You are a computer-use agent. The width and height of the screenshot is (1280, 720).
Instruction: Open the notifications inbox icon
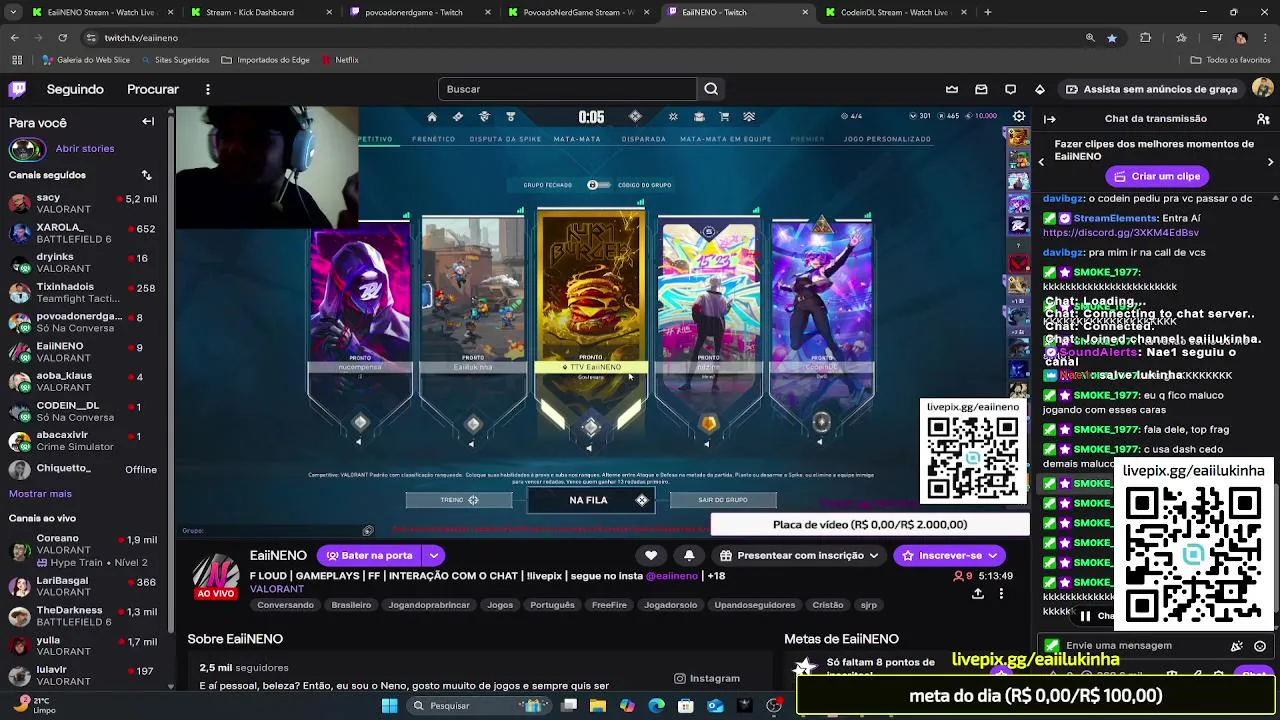click(981, 89)
